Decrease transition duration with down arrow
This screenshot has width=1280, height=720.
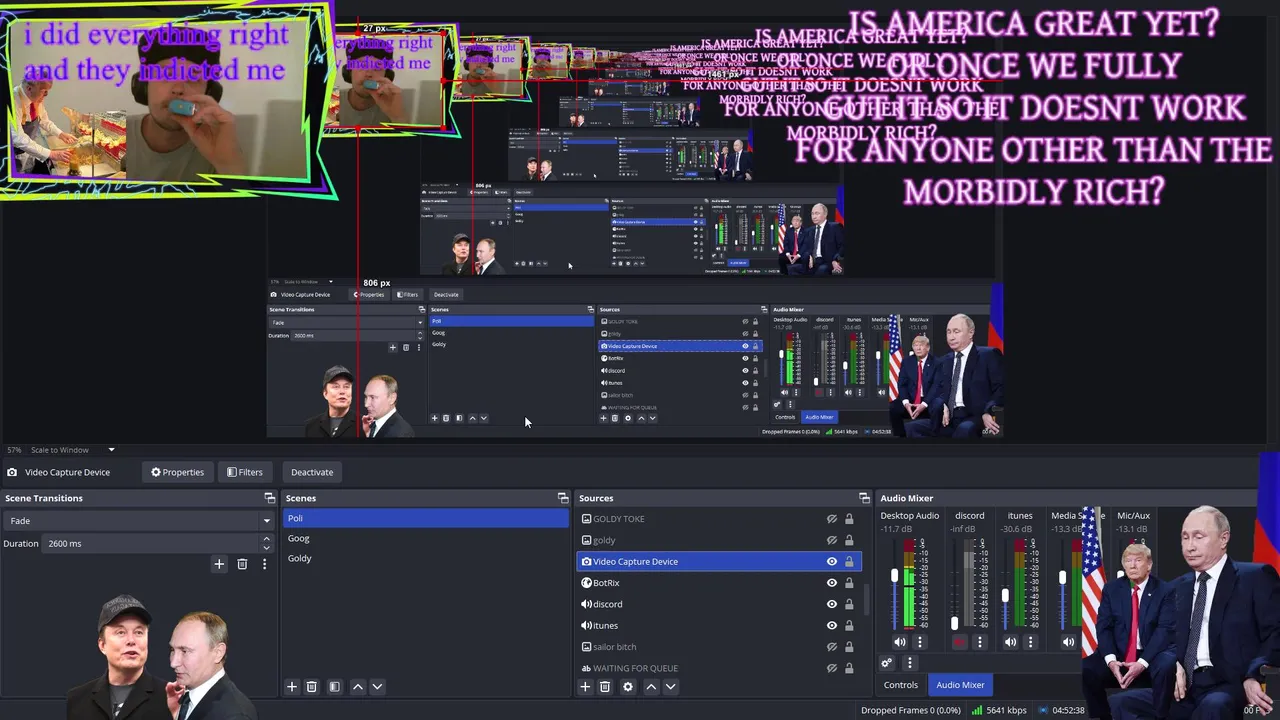click(x=266, y=548)
